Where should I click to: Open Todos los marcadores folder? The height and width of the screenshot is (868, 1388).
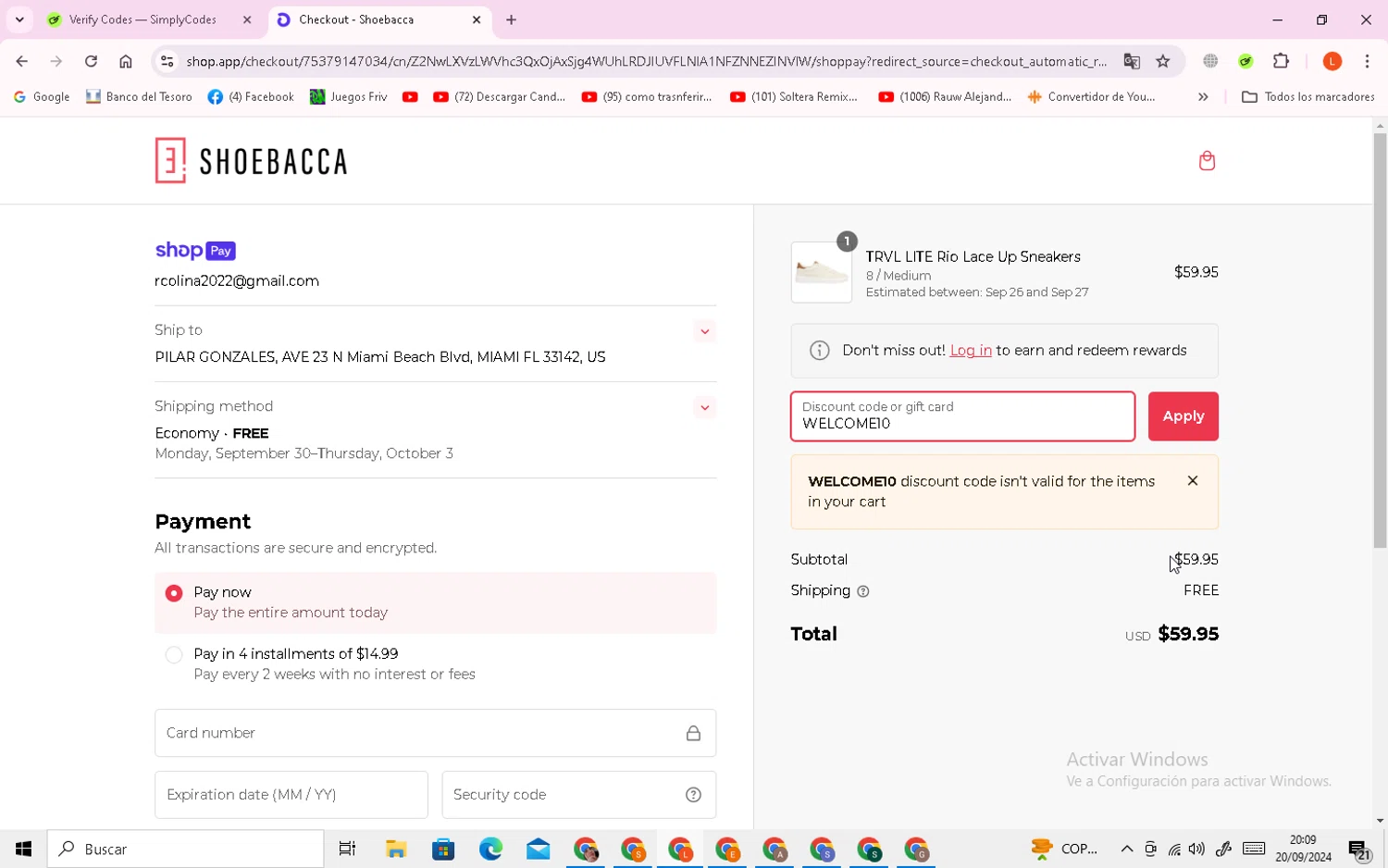coord(1307,96)
